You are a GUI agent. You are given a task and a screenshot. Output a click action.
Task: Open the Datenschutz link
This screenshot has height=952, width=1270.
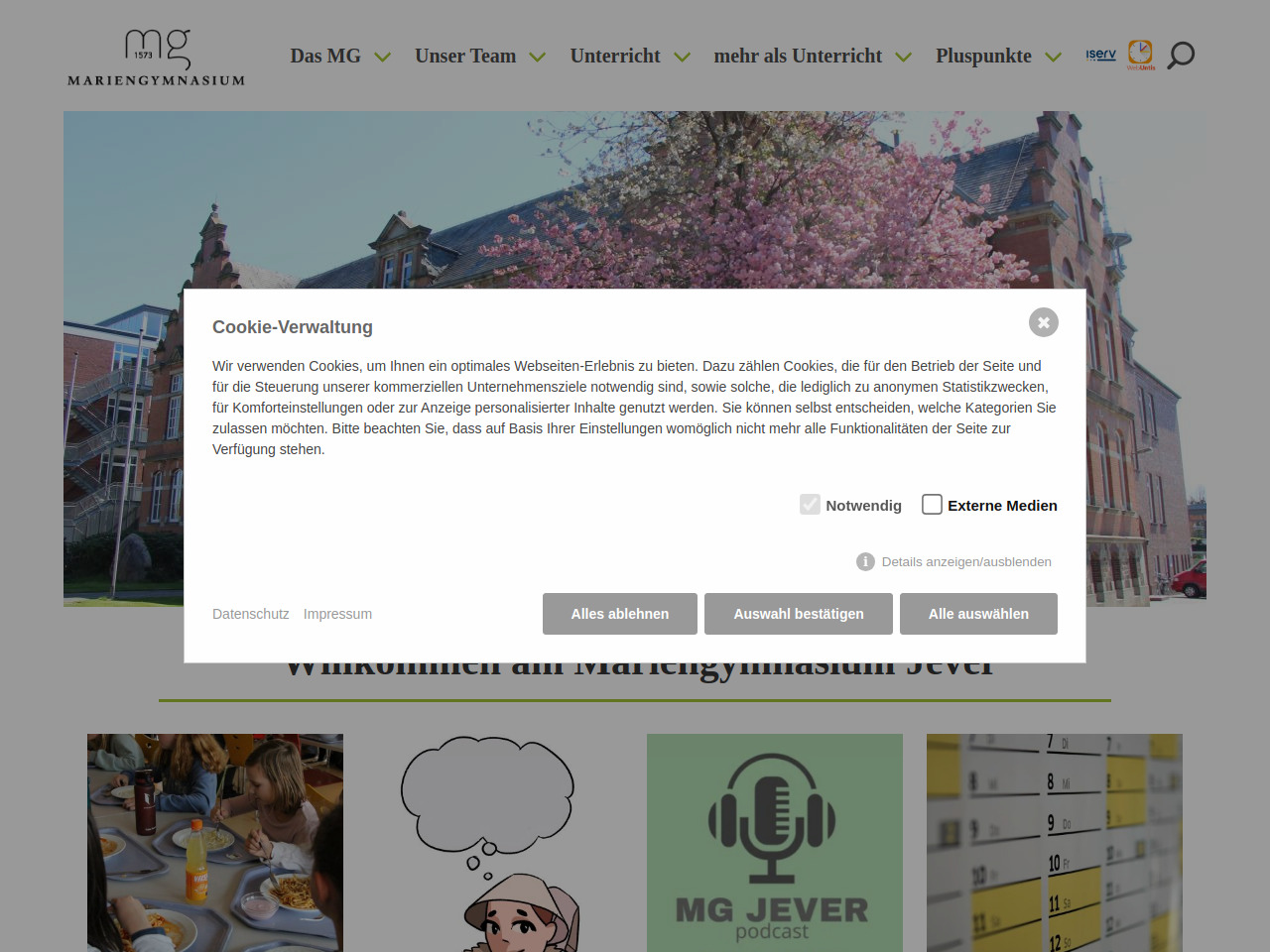pos(250,614)
